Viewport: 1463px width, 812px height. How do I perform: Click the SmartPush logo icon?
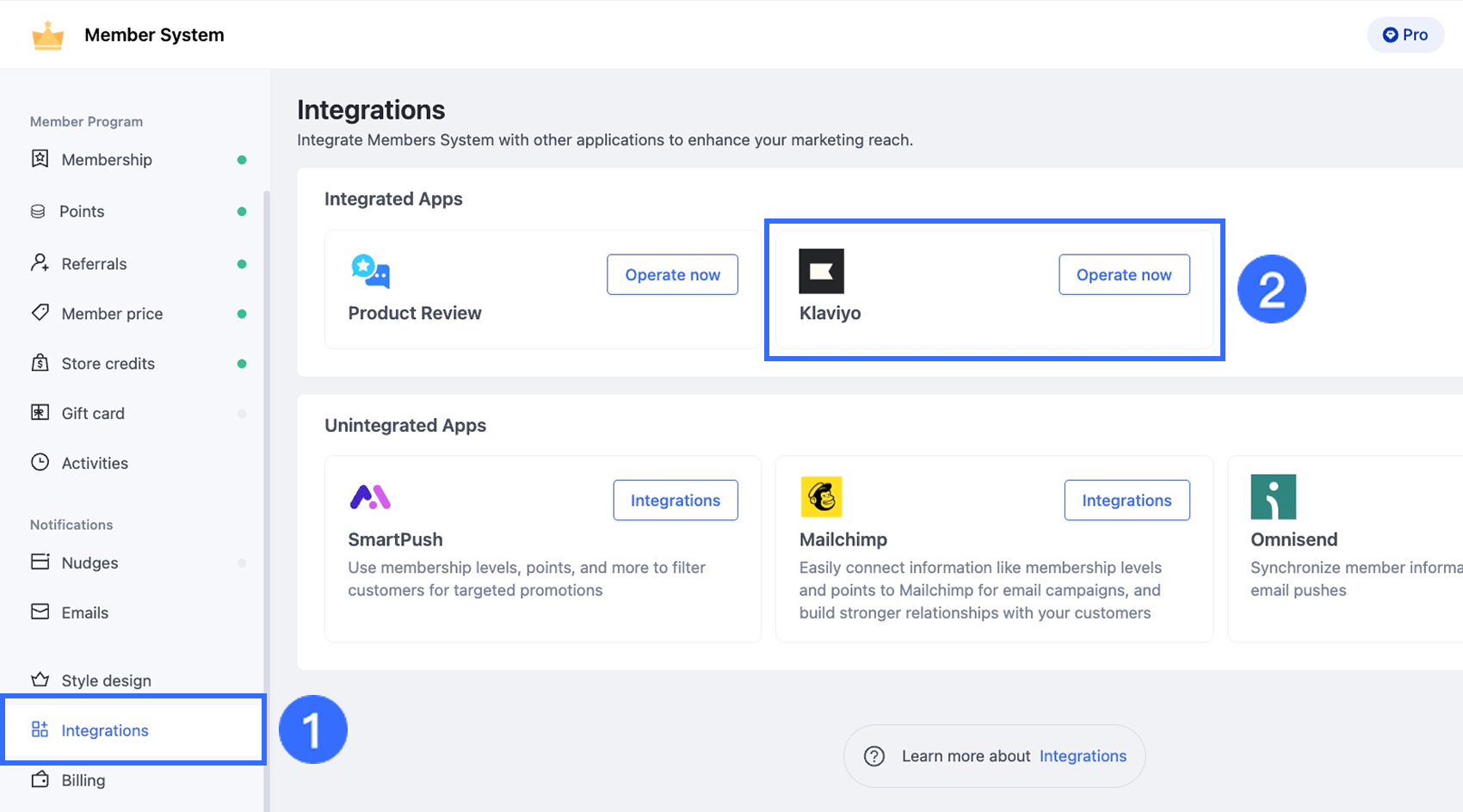370,497
